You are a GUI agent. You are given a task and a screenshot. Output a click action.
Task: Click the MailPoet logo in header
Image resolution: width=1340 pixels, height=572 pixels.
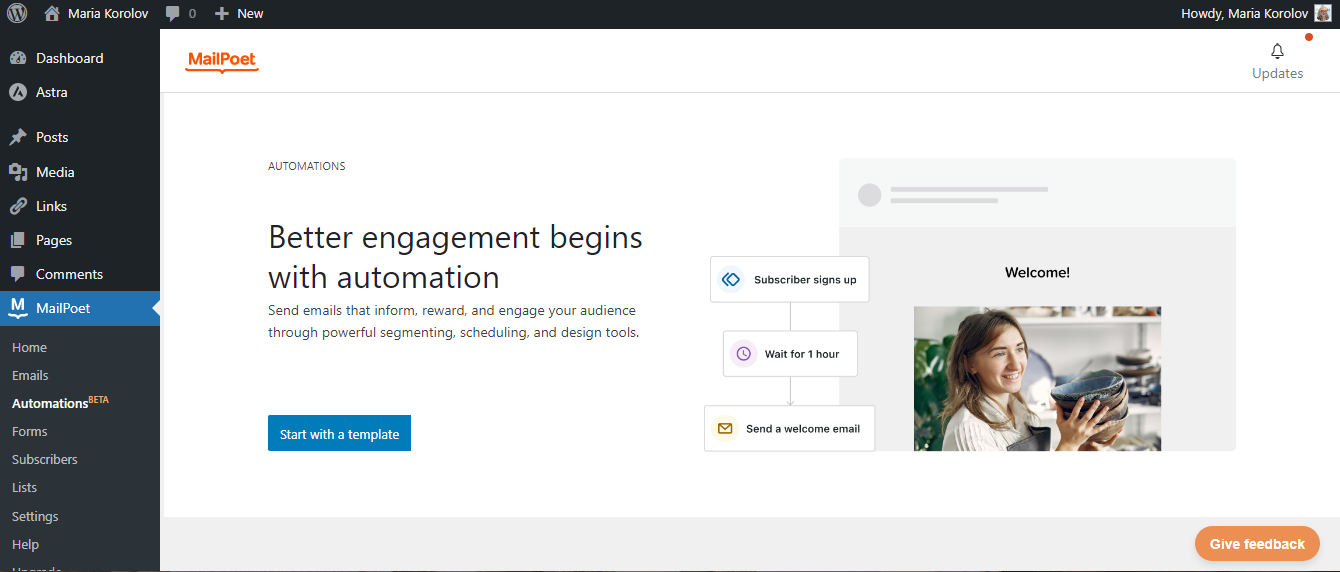(222, 62)
